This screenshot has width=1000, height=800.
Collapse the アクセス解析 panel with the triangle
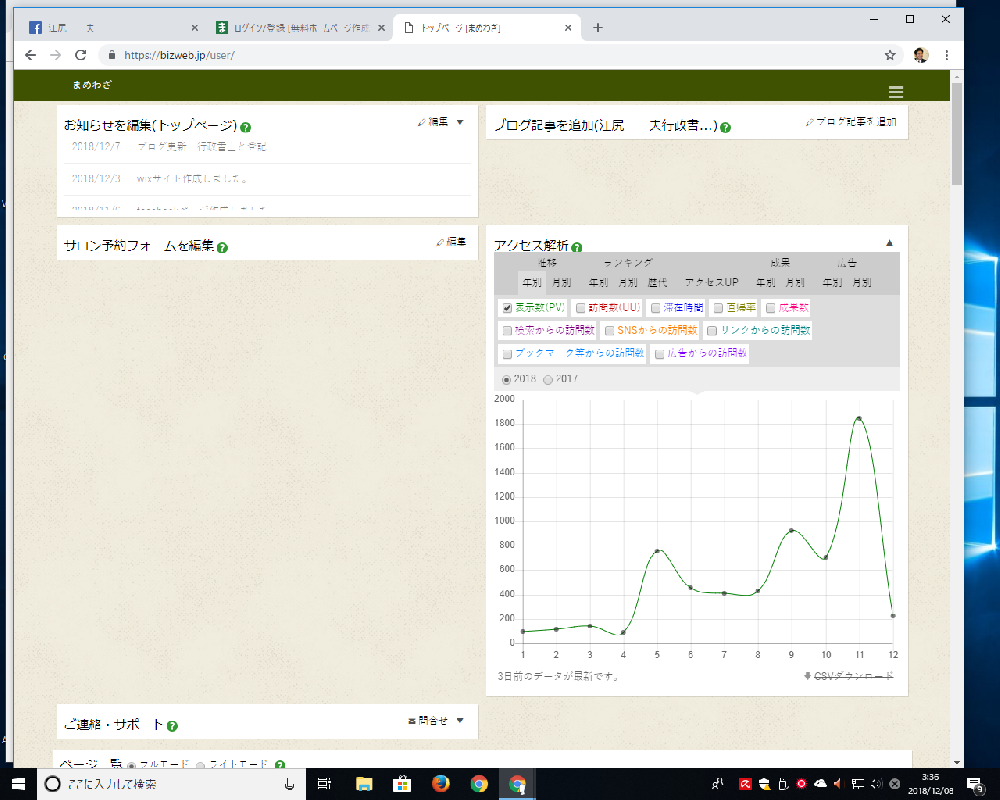point(889,242)
